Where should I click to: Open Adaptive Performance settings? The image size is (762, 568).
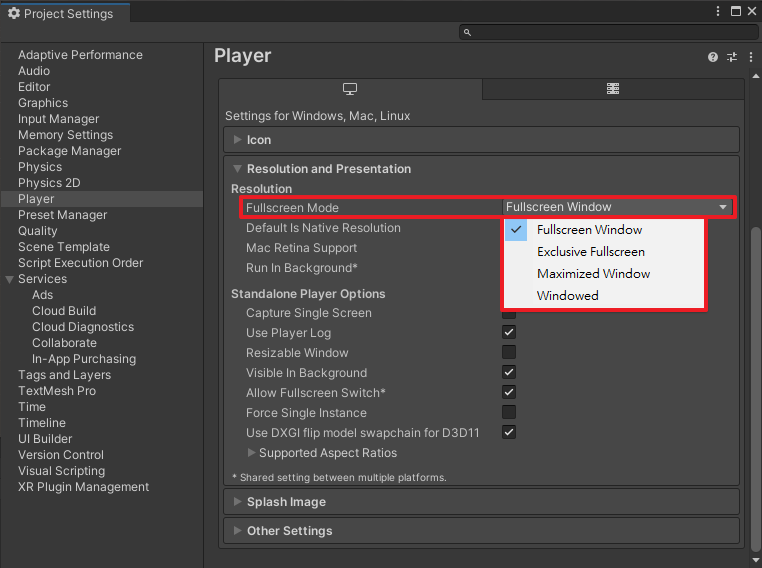tap(80, 55)
